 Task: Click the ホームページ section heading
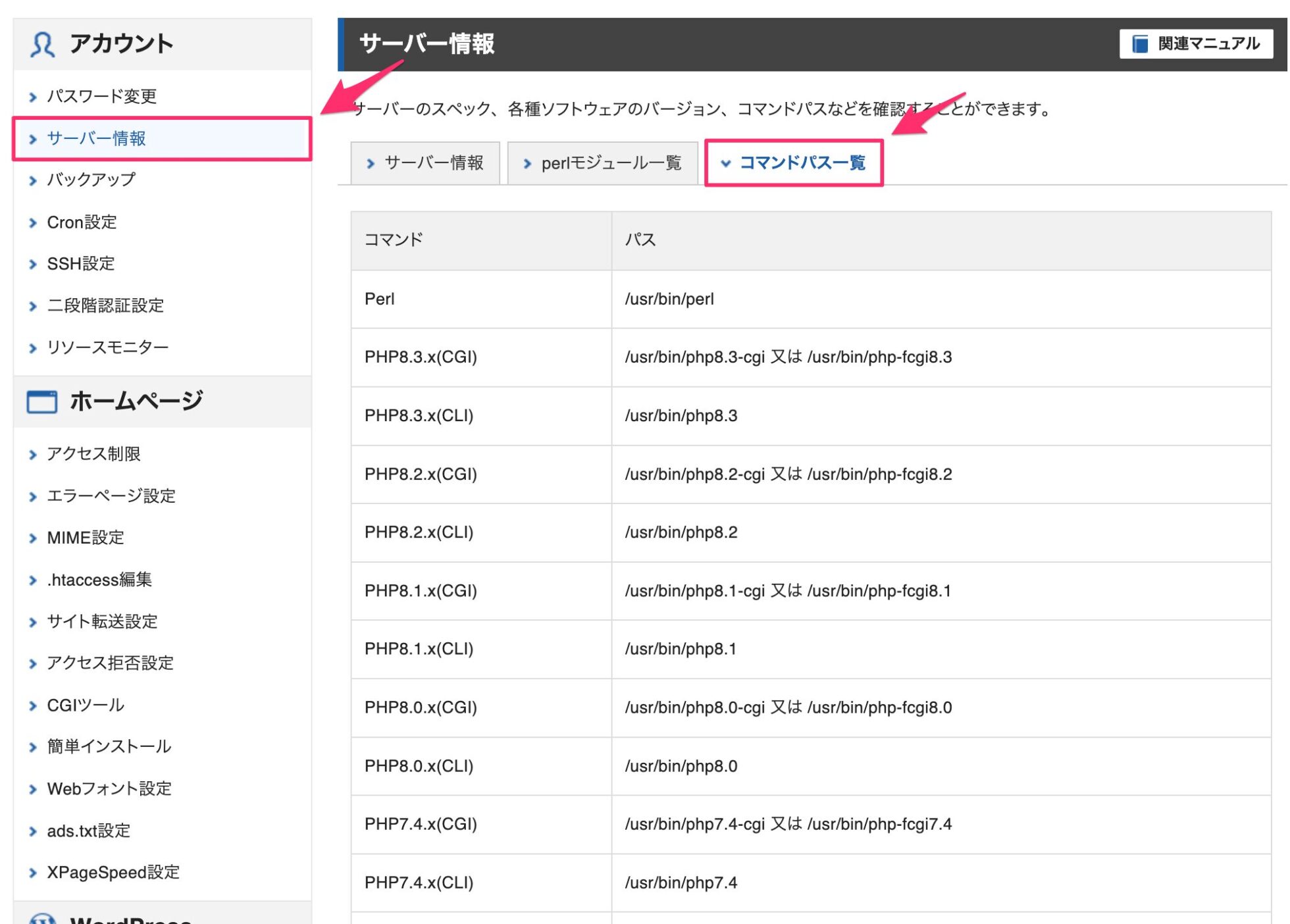[136, 401]
